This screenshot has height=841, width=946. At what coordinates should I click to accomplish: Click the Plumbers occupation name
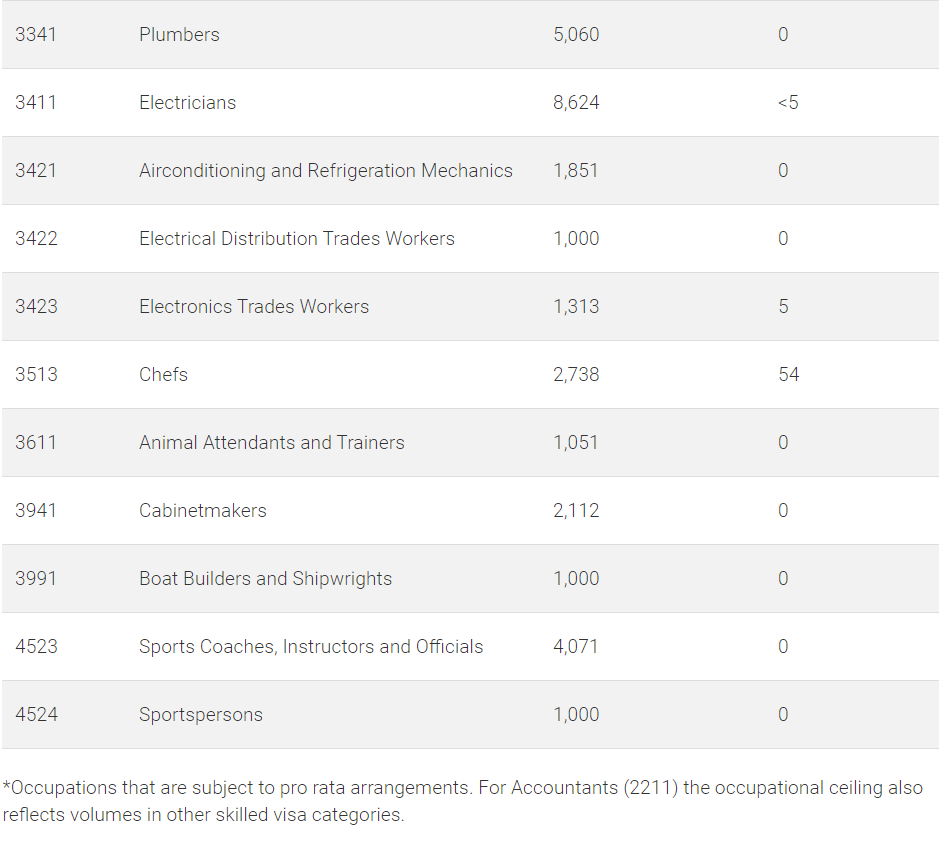pos(179,34)
